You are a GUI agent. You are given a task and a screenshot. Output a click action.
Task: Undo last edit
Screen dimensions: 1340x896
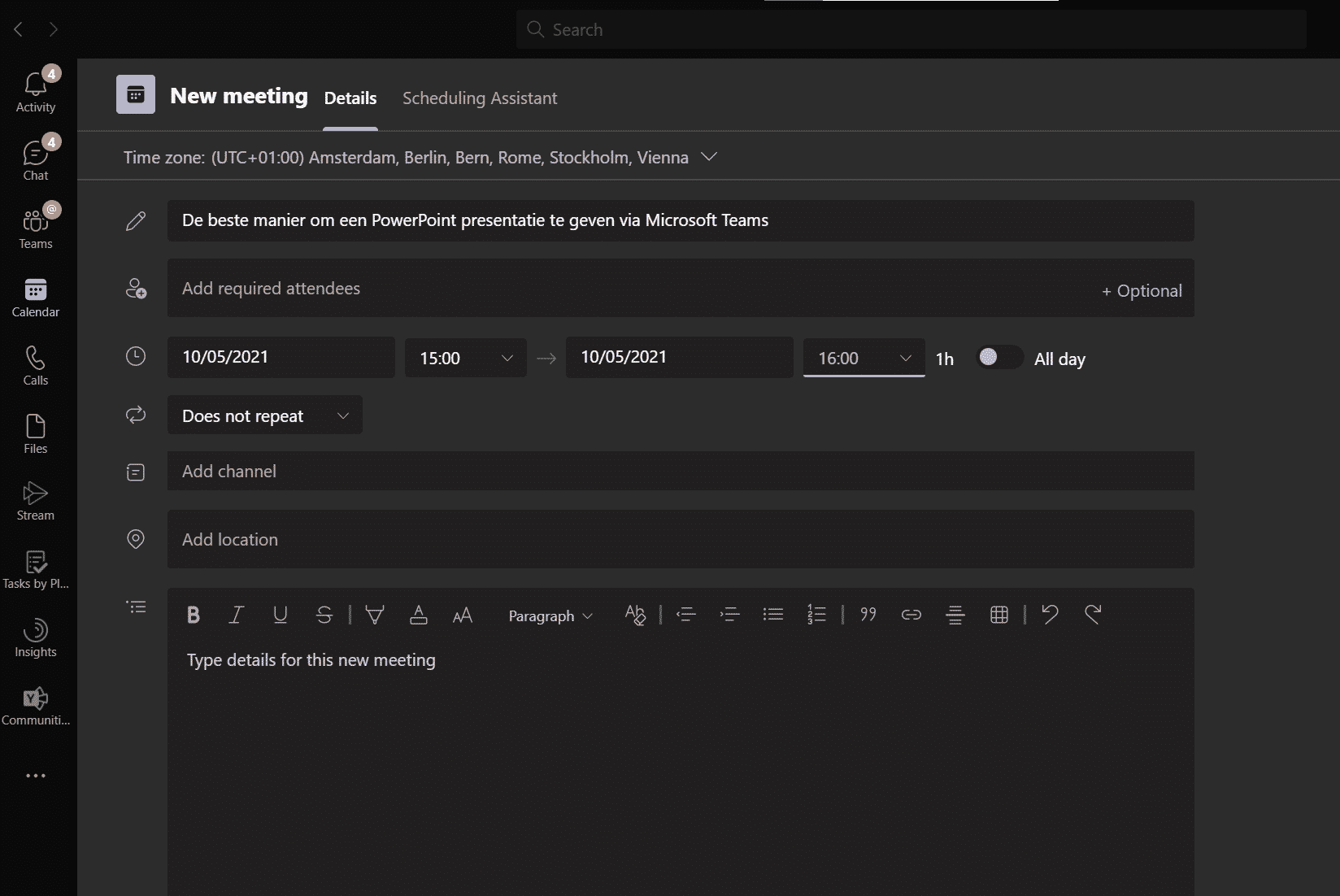click(1051, 615)
